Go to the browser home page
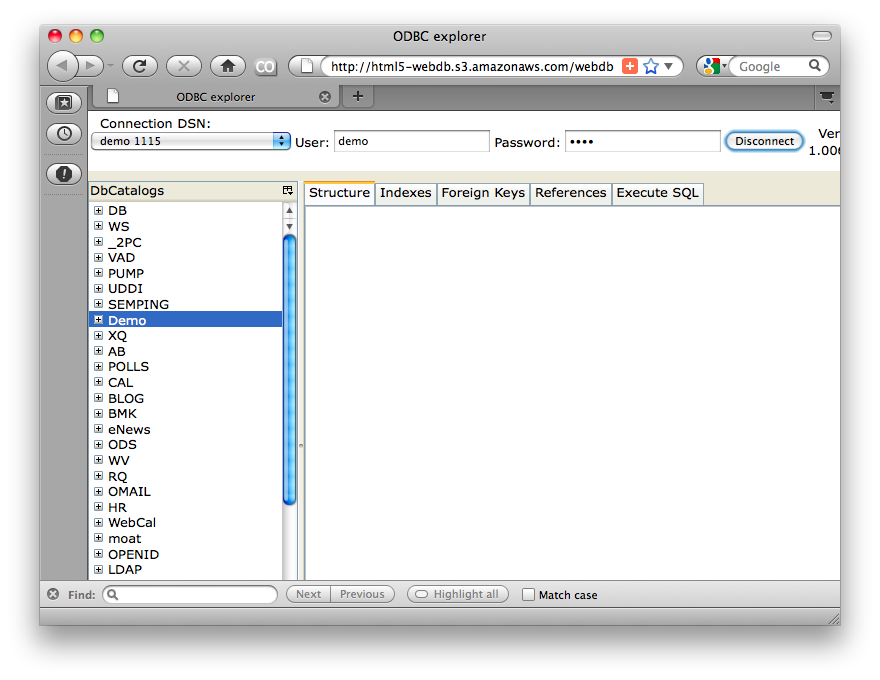 [228, 66]
